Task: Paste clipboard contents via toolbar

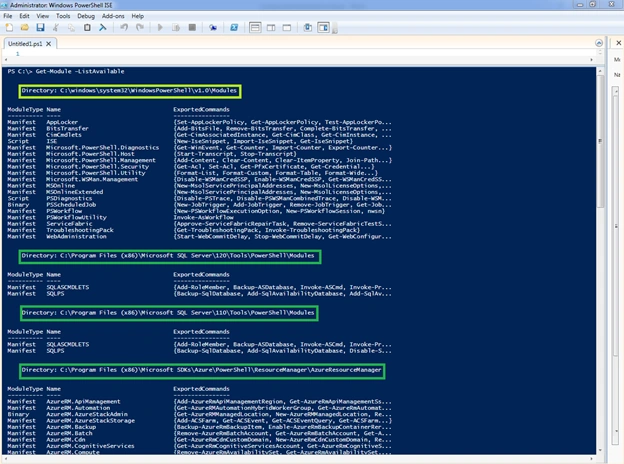Action: tap(87, 27)
